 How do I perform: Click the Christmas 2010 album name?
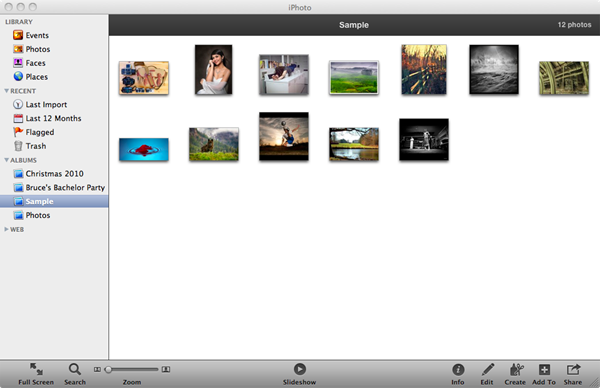(x=55, y=174)
